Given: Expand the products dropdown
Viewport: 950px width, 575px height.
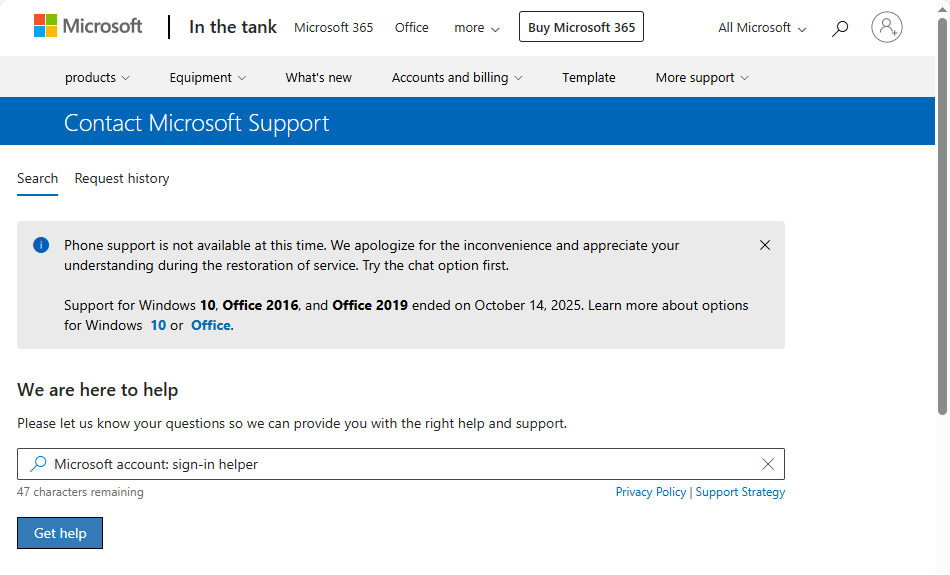Looking at the screenshot, I should pos(97,78).
